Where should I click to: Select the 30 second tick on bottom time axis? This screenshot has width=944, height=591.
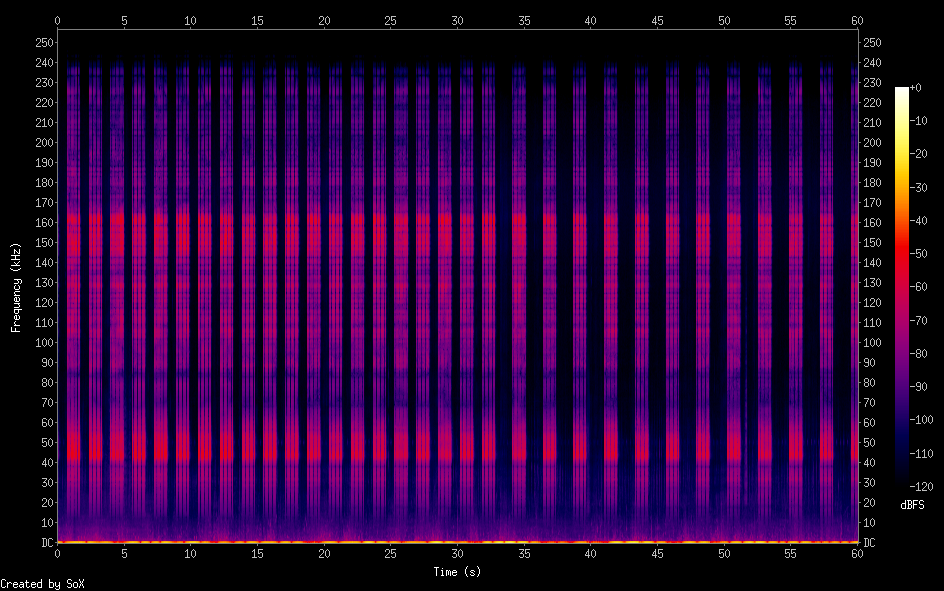click(458, 554)
